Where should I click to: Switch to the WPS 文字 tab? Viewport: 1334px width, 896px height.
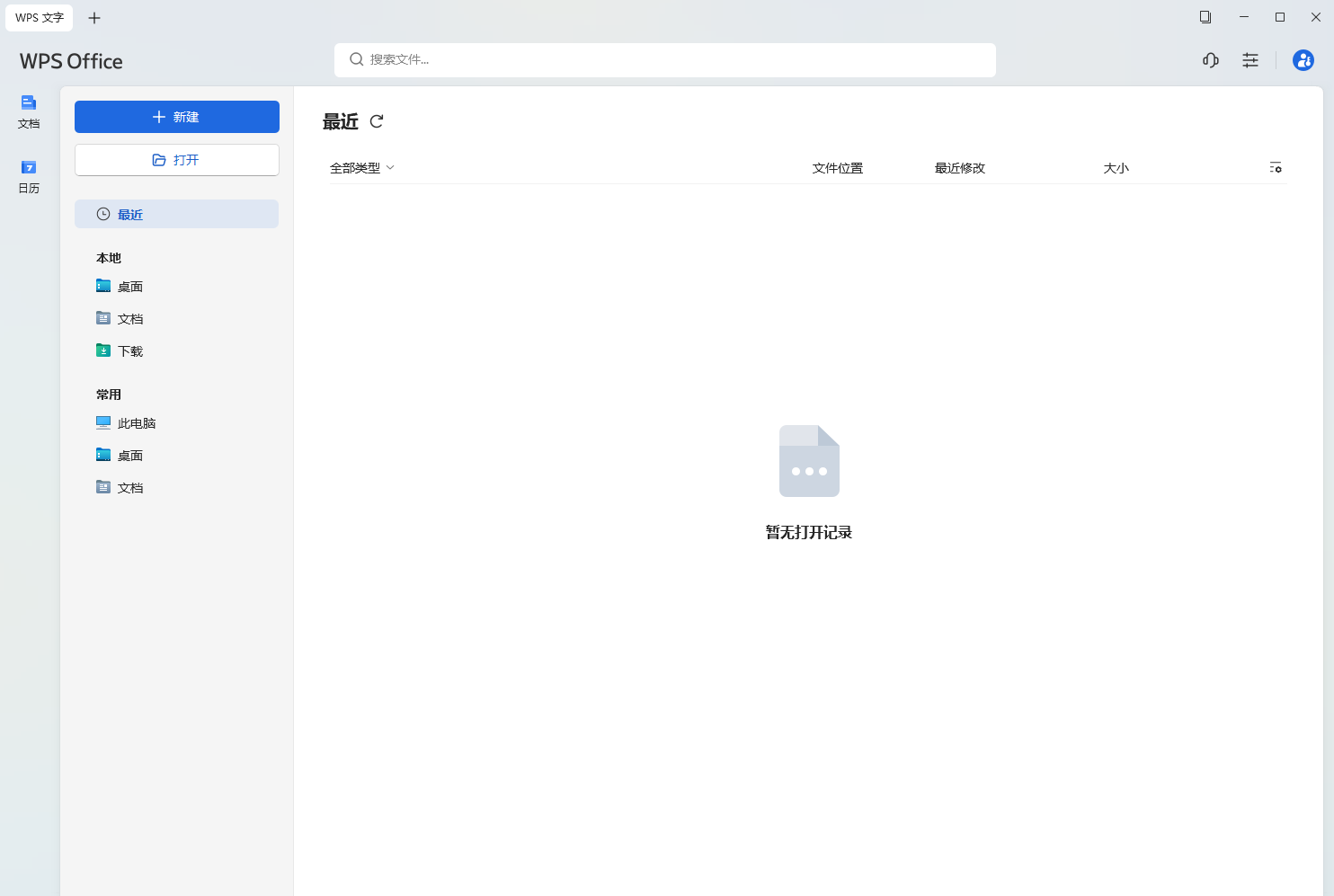tap(39, 17)
